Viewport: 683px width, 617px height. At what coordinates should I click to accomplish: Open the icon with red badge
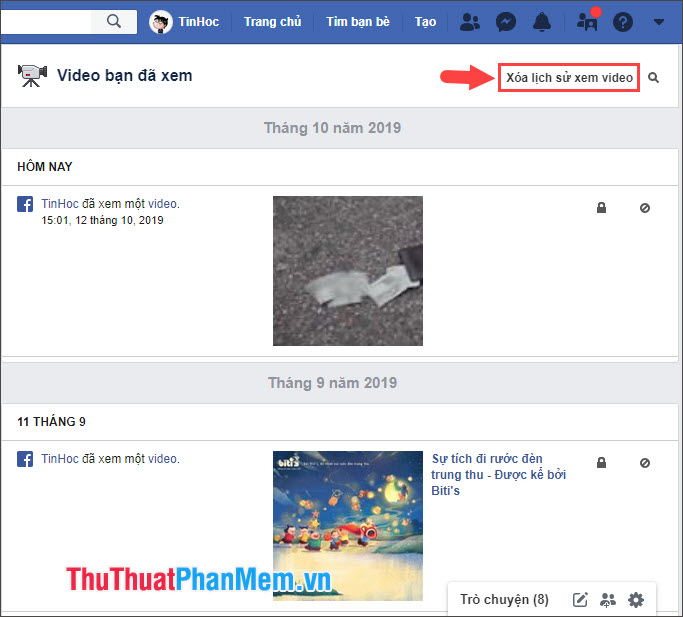[x=588, y=20]
